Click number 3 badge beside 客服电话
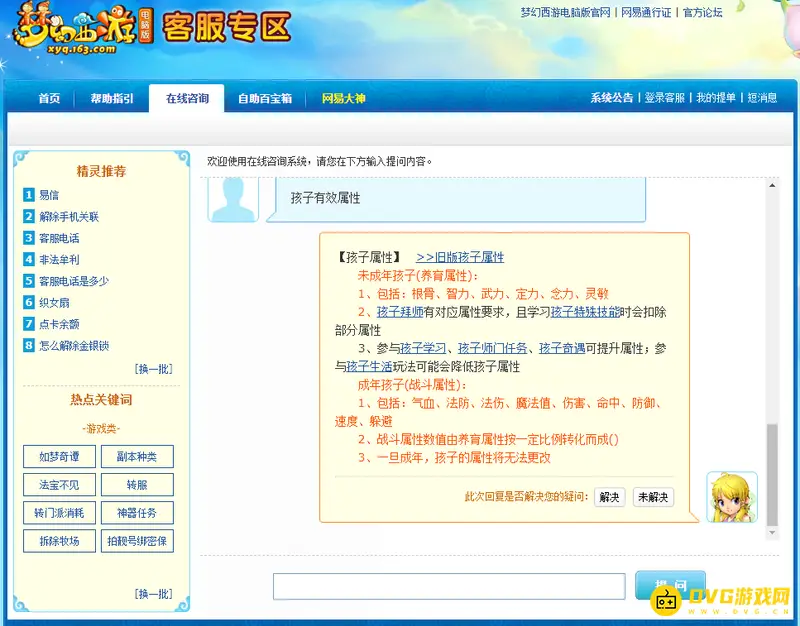 tap(29, 238)
